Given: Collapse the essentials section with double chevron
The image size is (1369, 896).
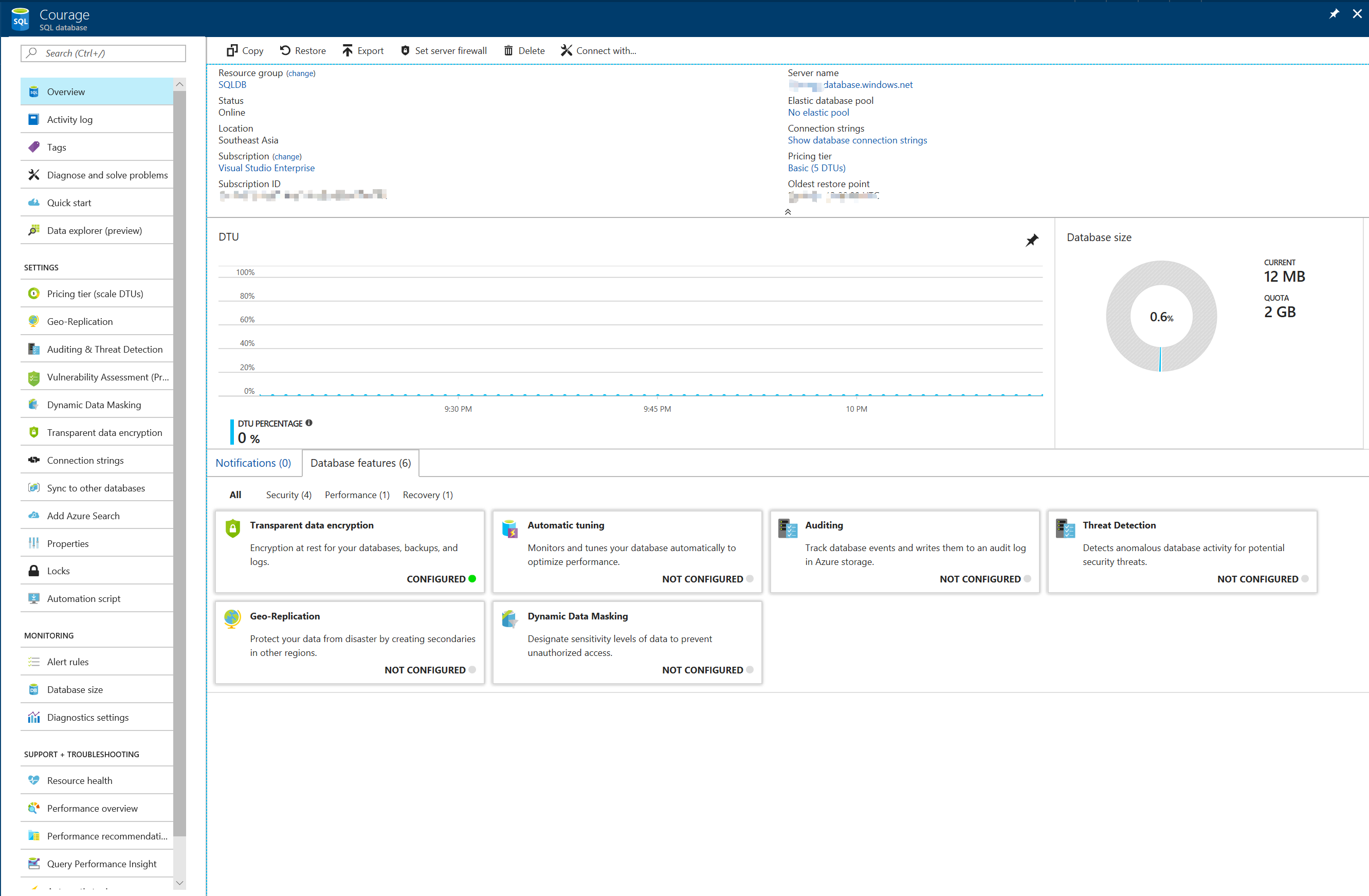Looking at the screenshot, I should point(788,212).
